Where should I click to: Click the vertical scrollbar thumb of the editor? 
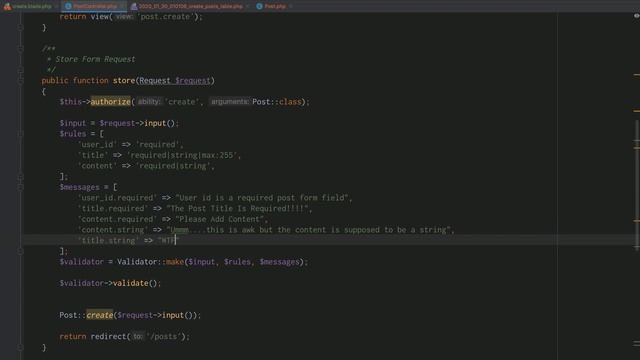coord(637,184)
